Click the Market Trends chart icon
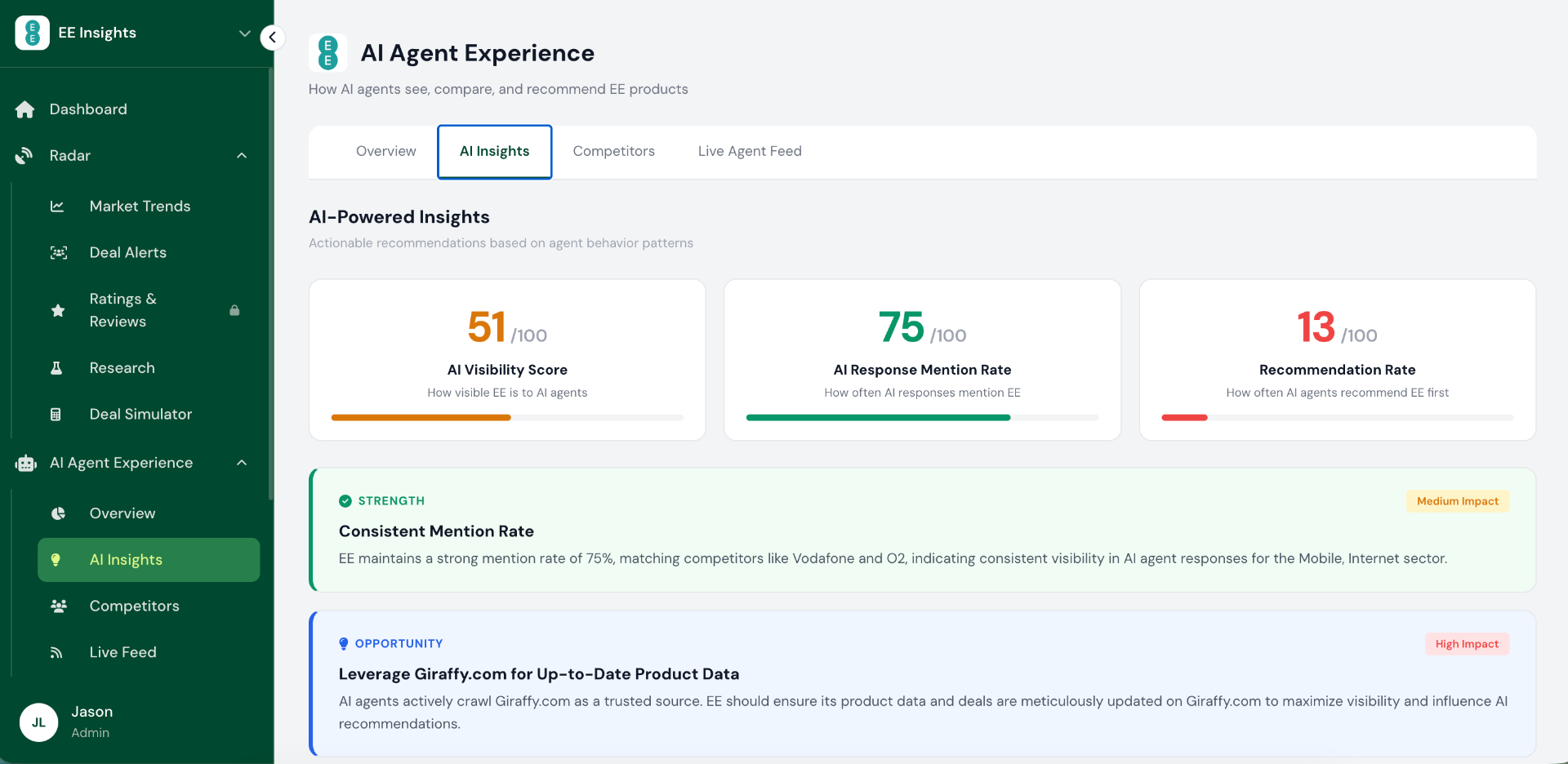Screen dimensions: 1568x764 pos(57,207)
